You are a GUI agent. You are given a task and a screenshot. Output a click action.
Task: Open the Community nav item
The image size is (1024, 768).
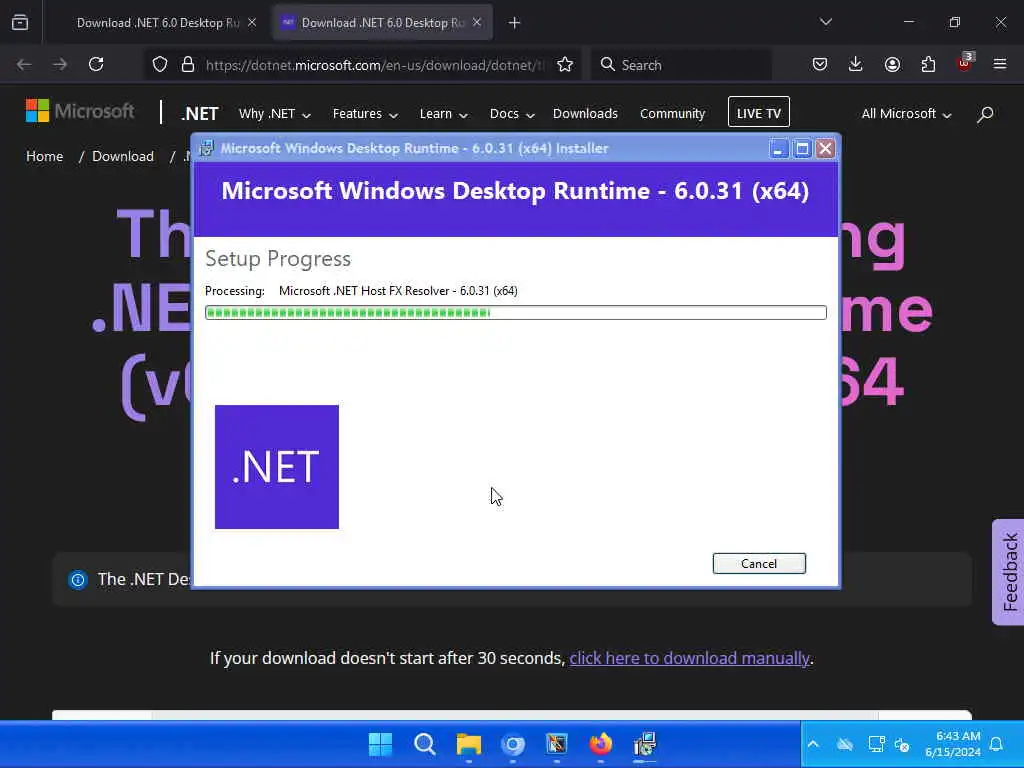673,114
